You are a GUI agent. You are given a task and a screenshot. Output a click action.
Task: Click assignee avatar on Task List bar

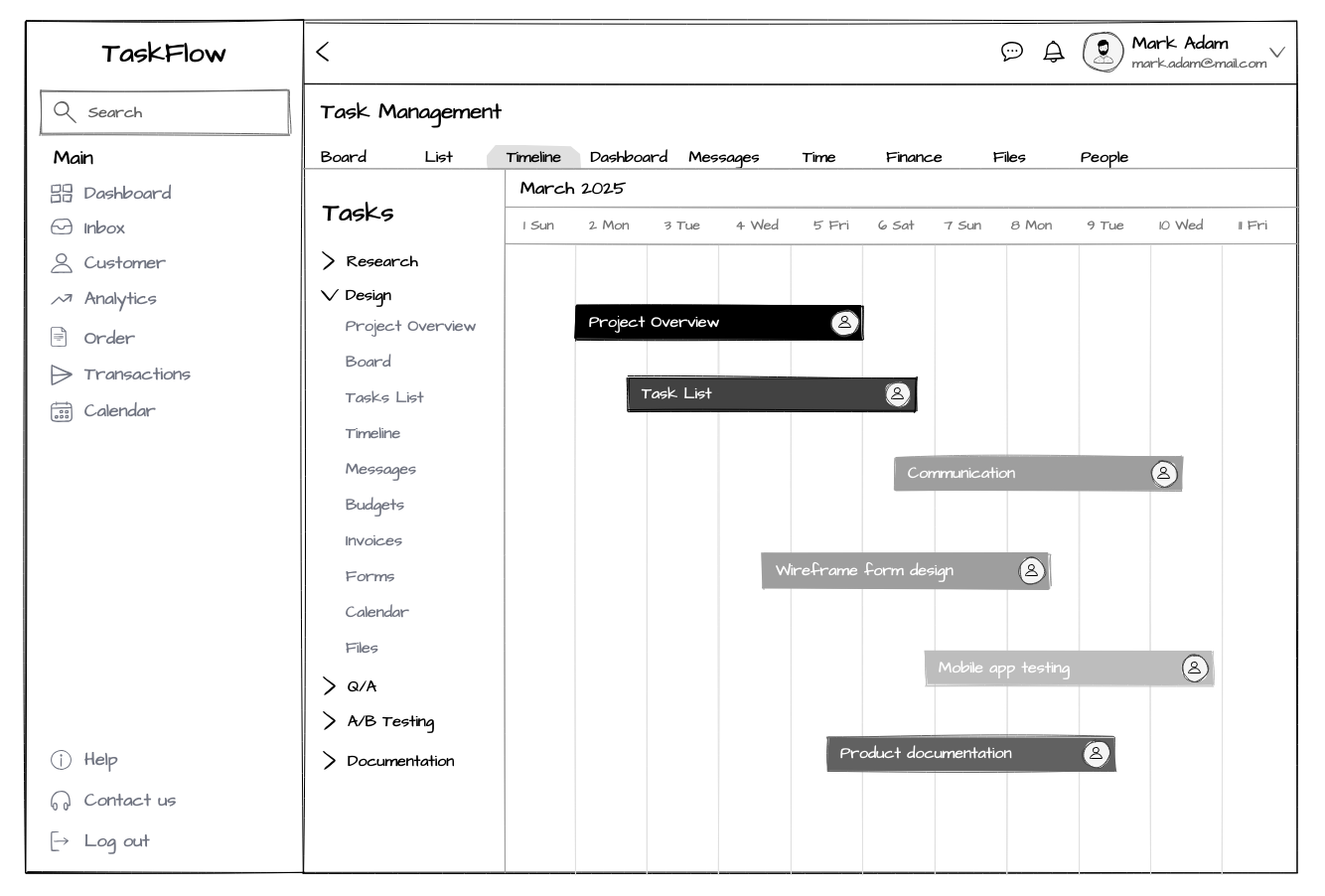[x=897, y=394]
